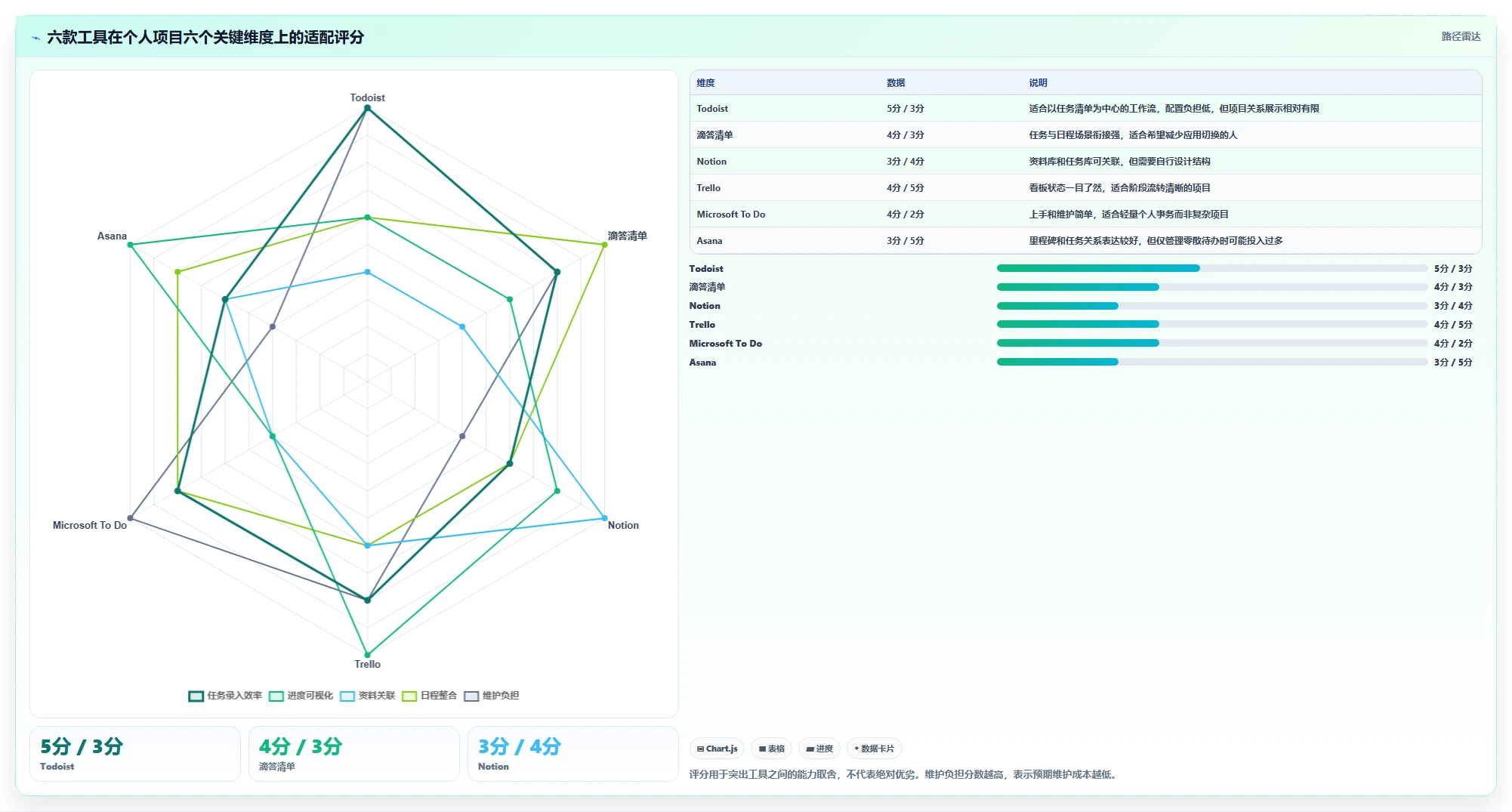Click the Microsoft To Do axis label on radar

pyautogui.click(x=90, y=525)
